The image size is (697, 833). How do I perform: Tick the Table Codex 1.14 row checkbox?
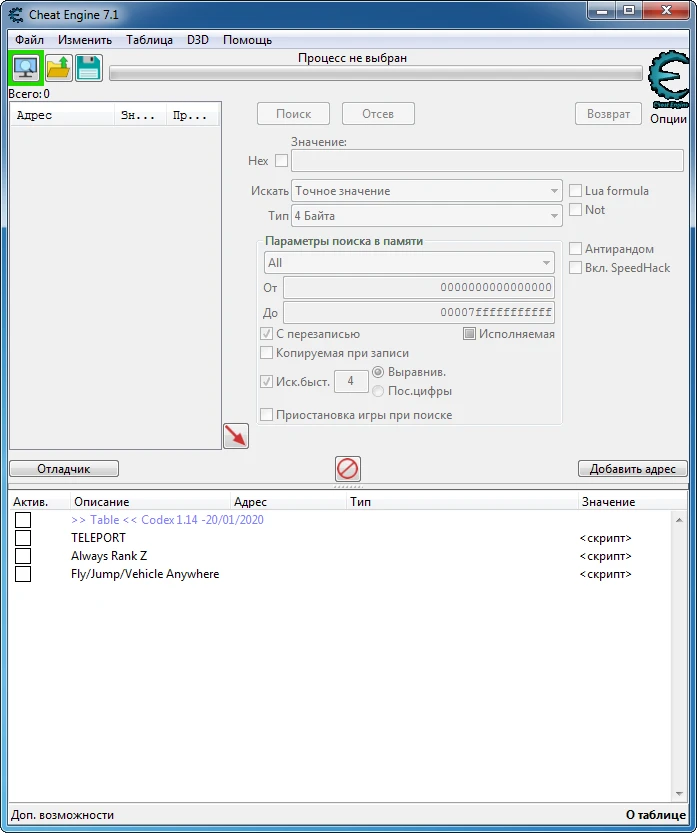tap(23, 520)
